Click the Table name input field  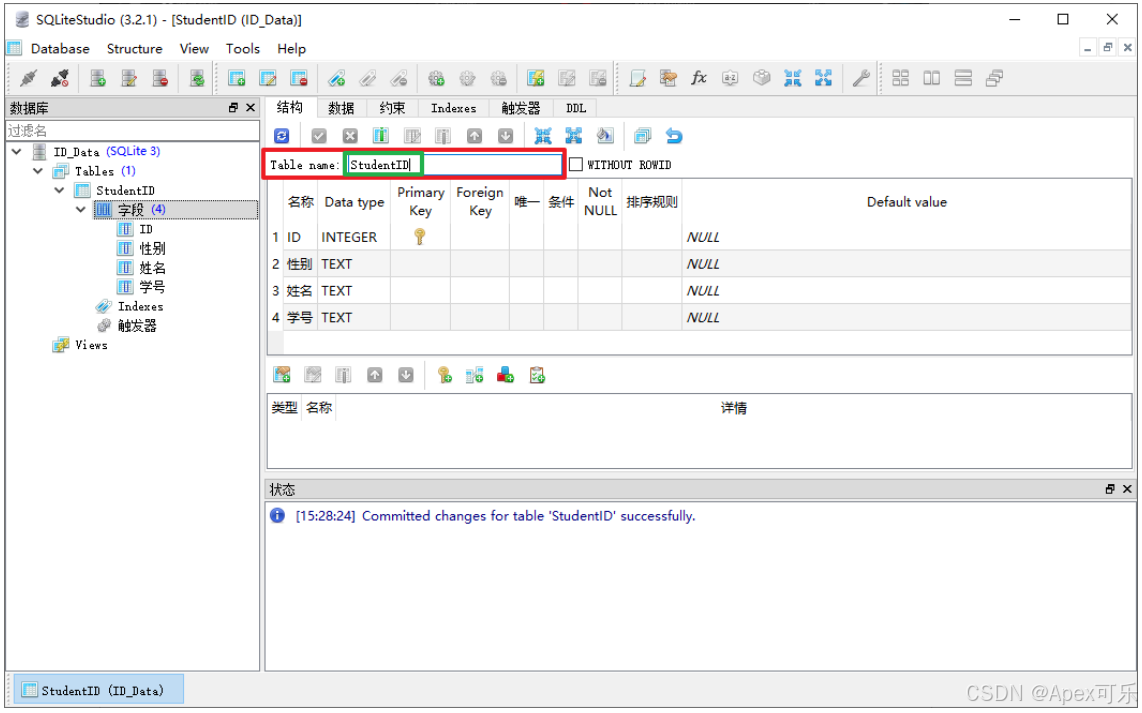pyautogui.click(x=454, y=165)
